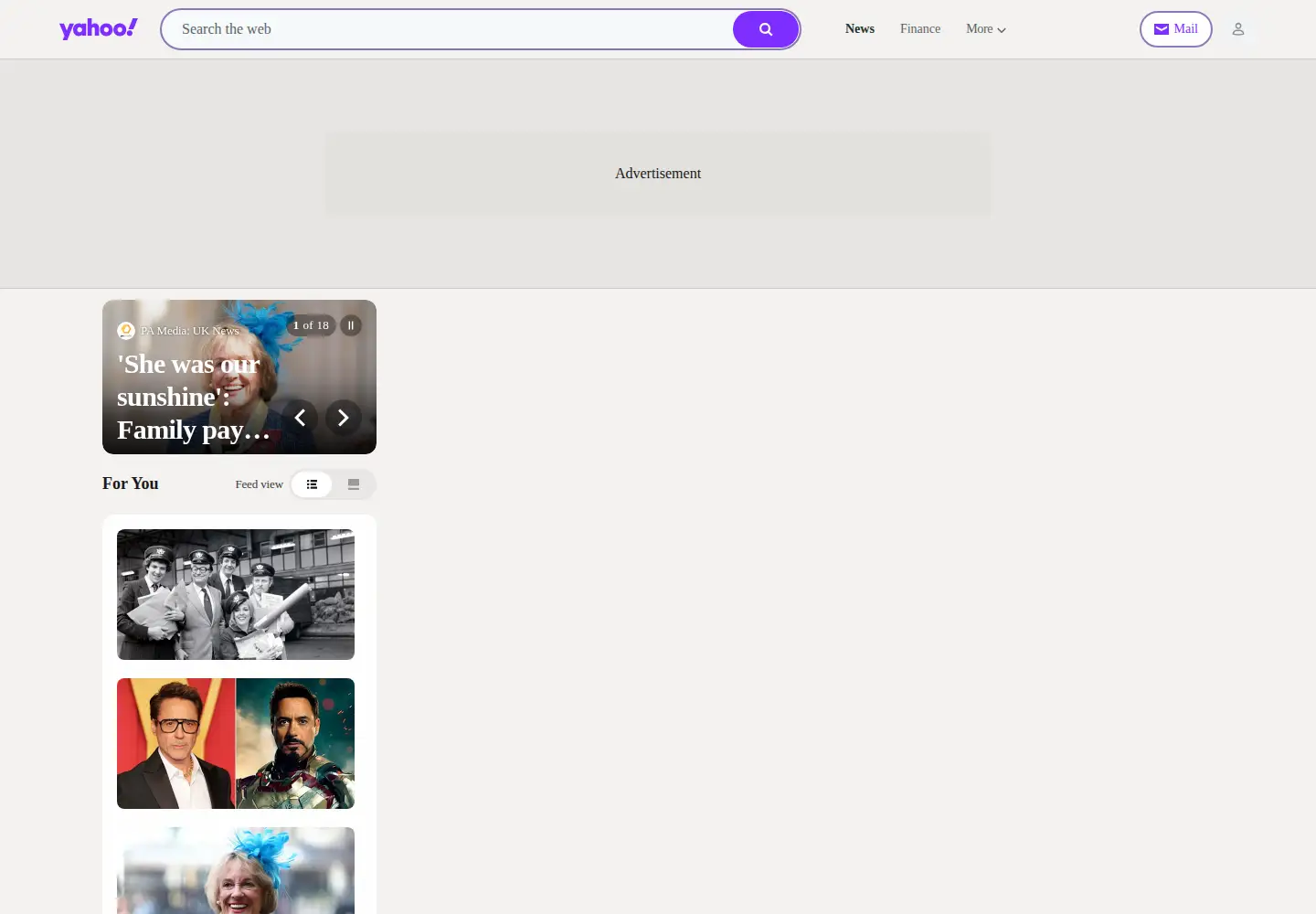Screen dimensions: 1316x914
Task: Switch feed to list view
Action: (312, 484)
